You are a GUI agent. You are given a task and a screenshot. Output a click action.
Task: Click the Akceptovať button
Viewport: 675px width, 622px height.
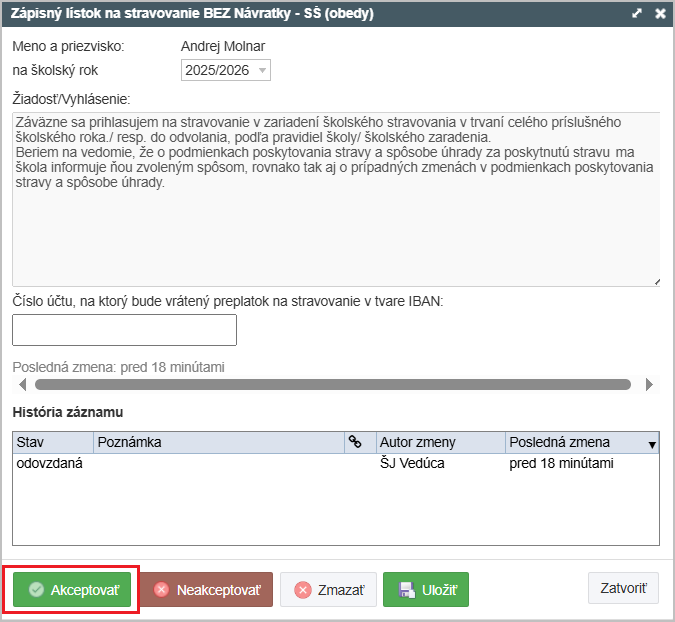pos(72,590)
